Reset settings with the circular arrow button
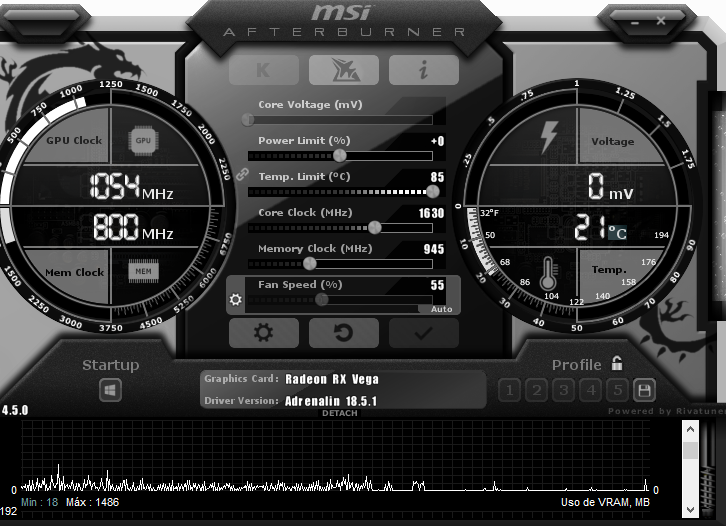Viewport: 726px width, 526px height. pyautogui.click(x=344, y=332)
